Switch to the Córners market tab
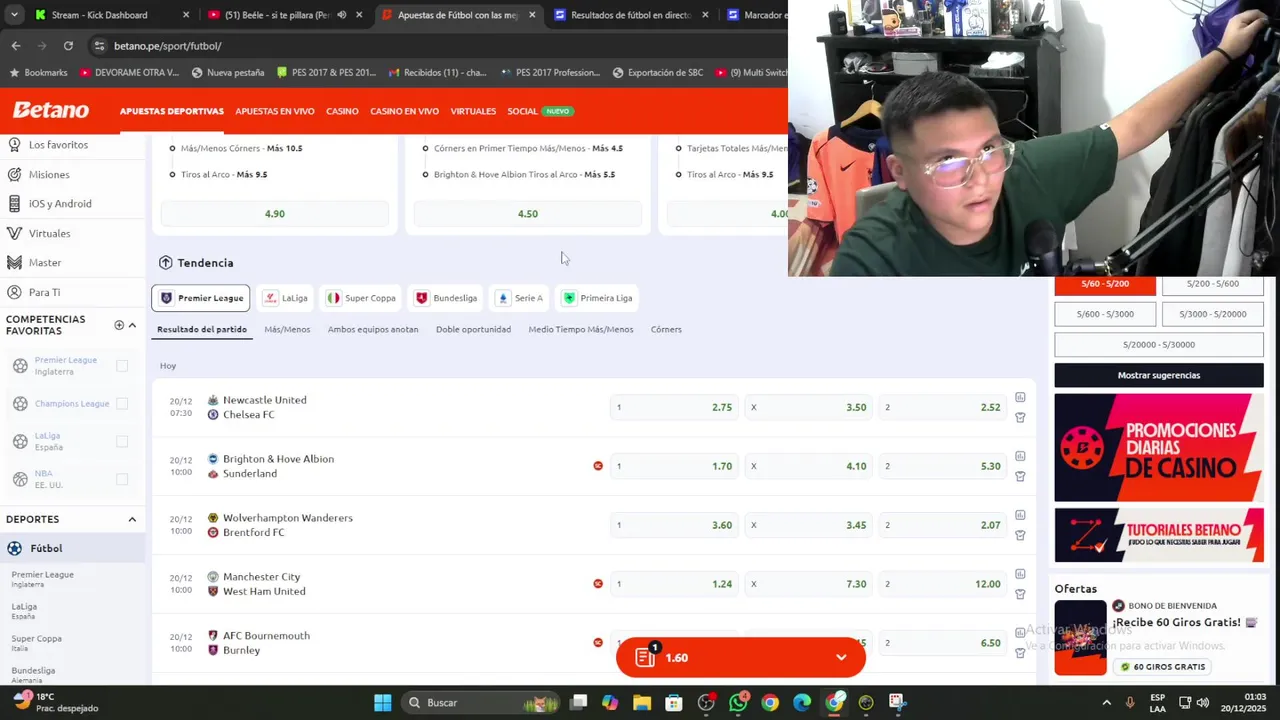This screenshot has width=1280, height=720. pos(666,329)
